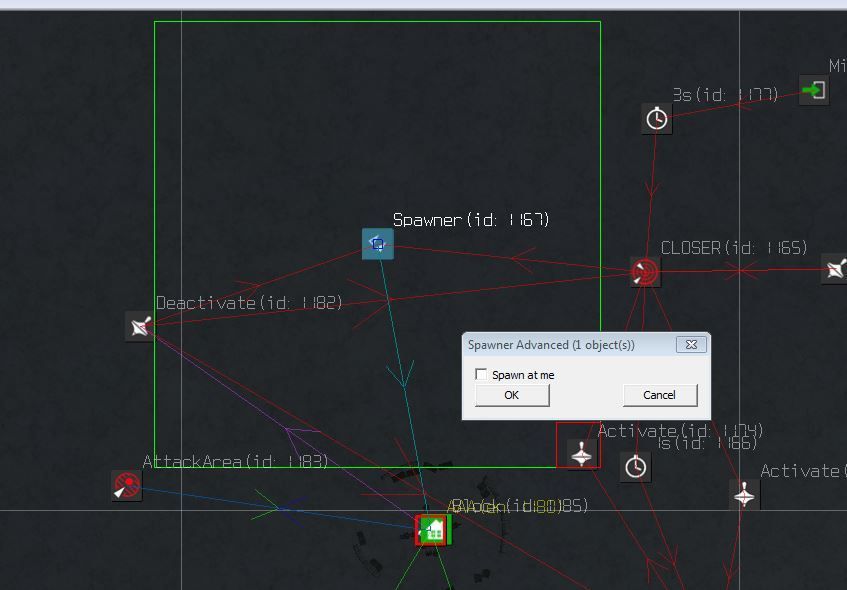Enable the Spawn at me checkbox
This screenshot has width=847, height=590.
click(479, 373)
